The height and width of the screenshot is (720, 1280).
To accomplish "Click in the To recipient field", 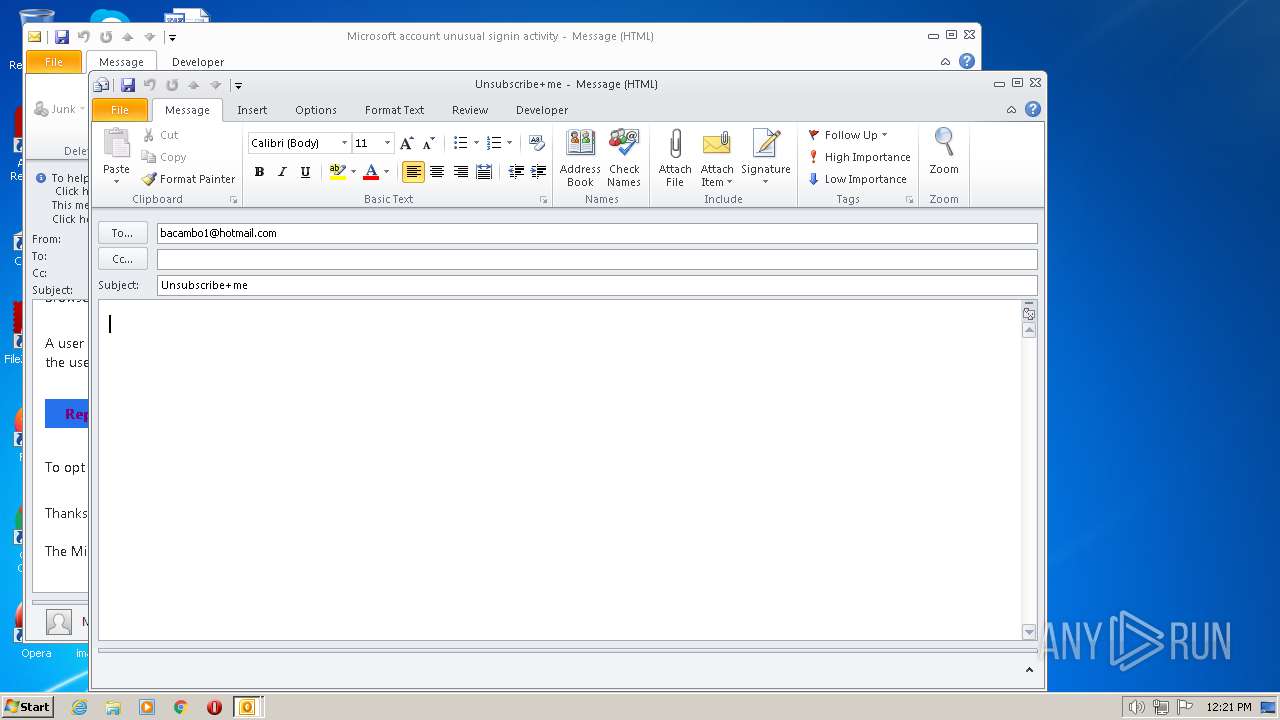I will coord(597,233).
